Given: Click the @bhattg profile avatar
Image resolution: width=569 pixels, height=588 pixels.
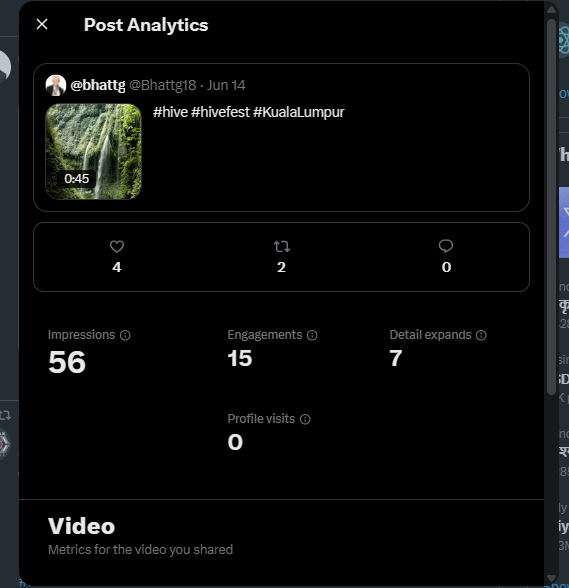Looking at the screenshot, I should click(x=56, y=85).
